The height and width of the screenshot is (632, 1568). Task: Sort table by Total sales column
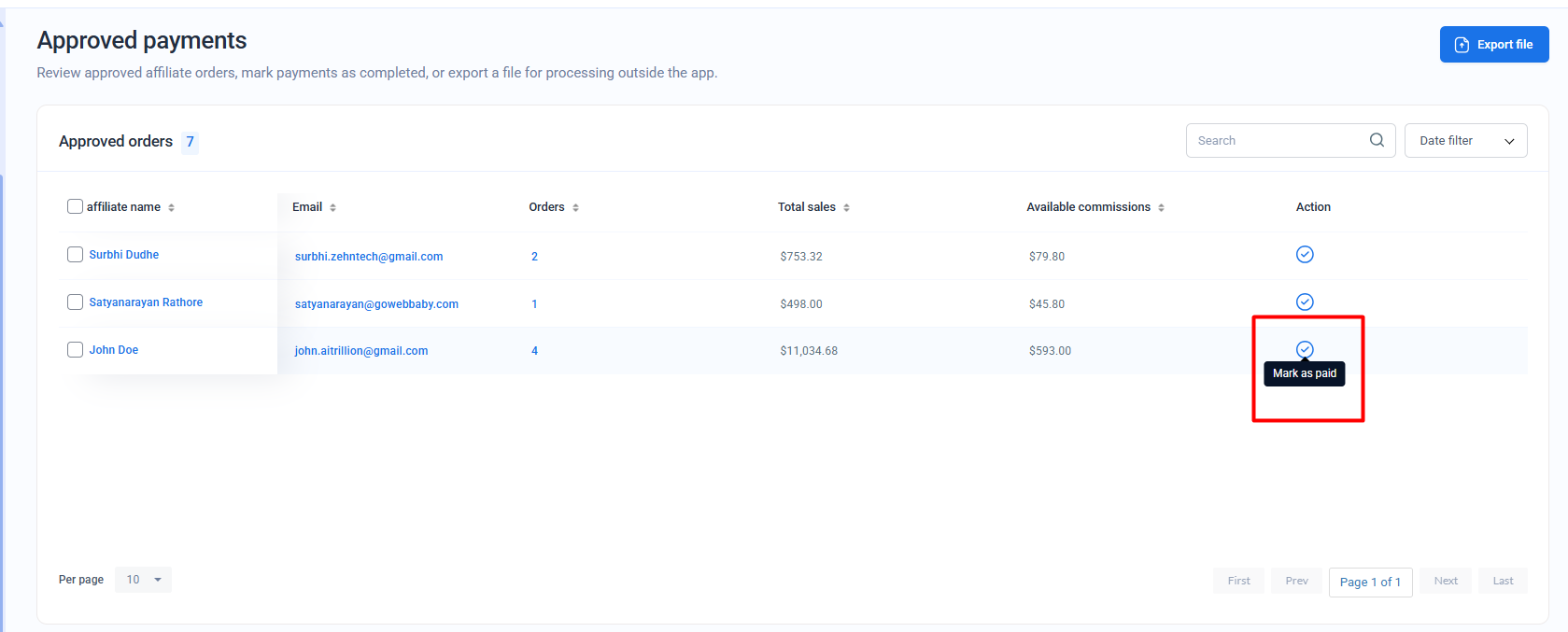pos(846,207)
